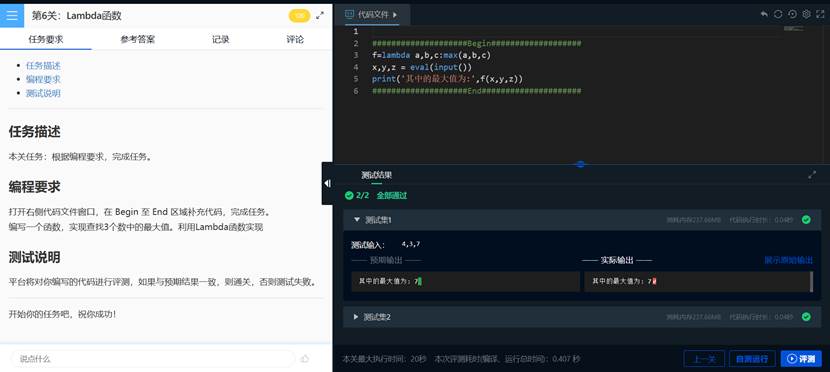
Task: Jump to 编程要求 link
Action: [43, 79]
